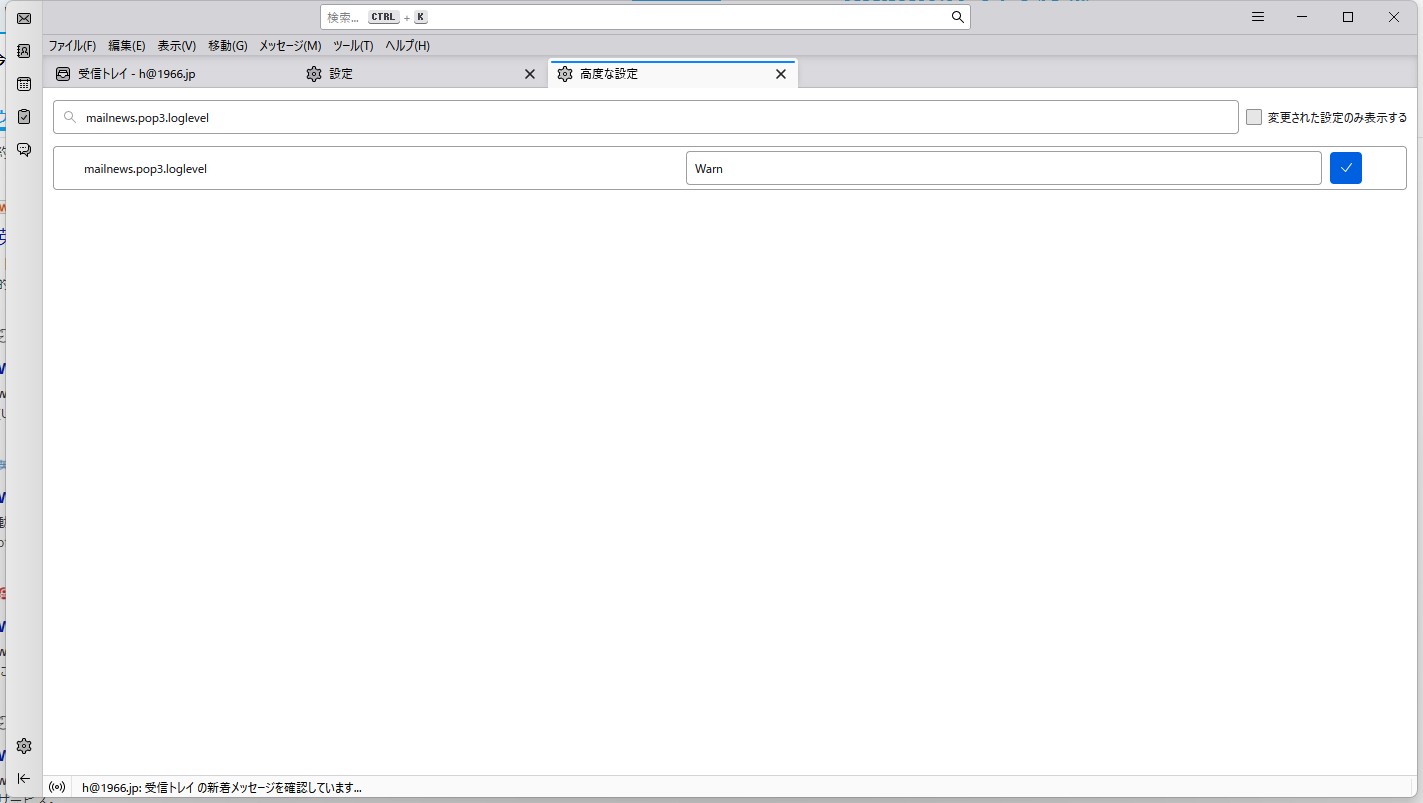Open the Settings gear in sidebar

[x=24, y=746]
